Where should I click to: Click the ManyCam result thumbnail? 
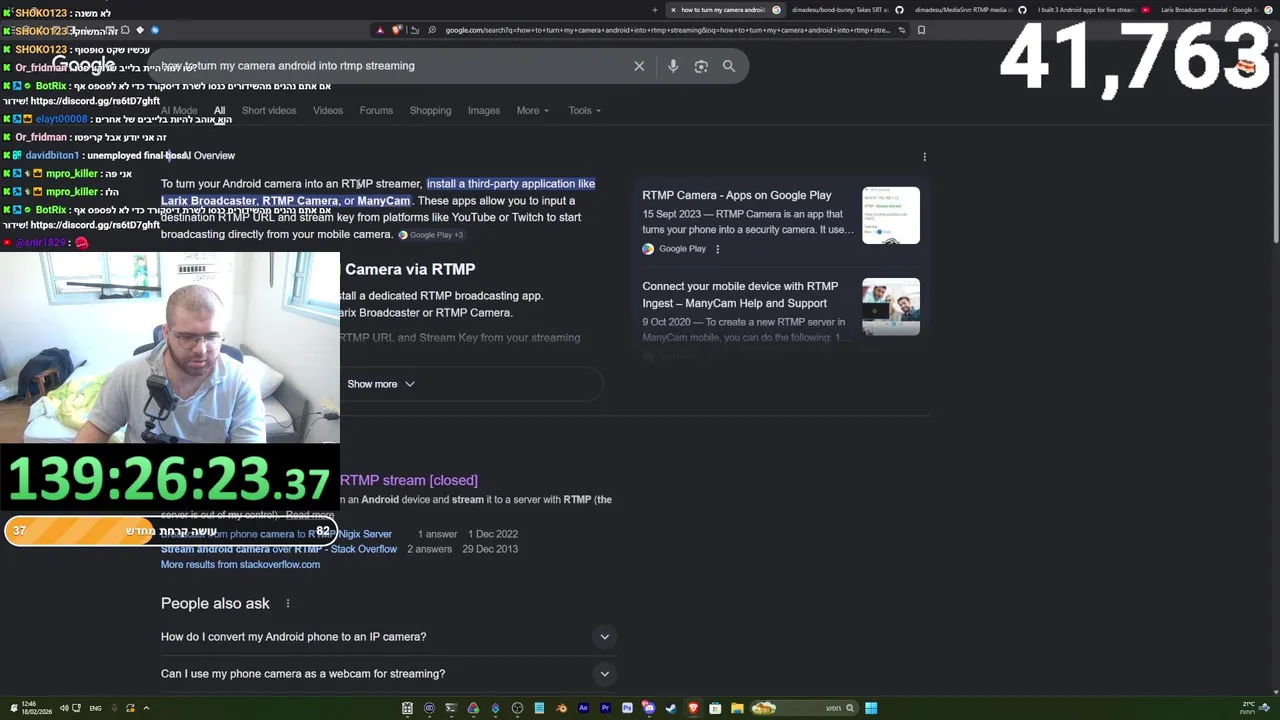tap(891, 307)
